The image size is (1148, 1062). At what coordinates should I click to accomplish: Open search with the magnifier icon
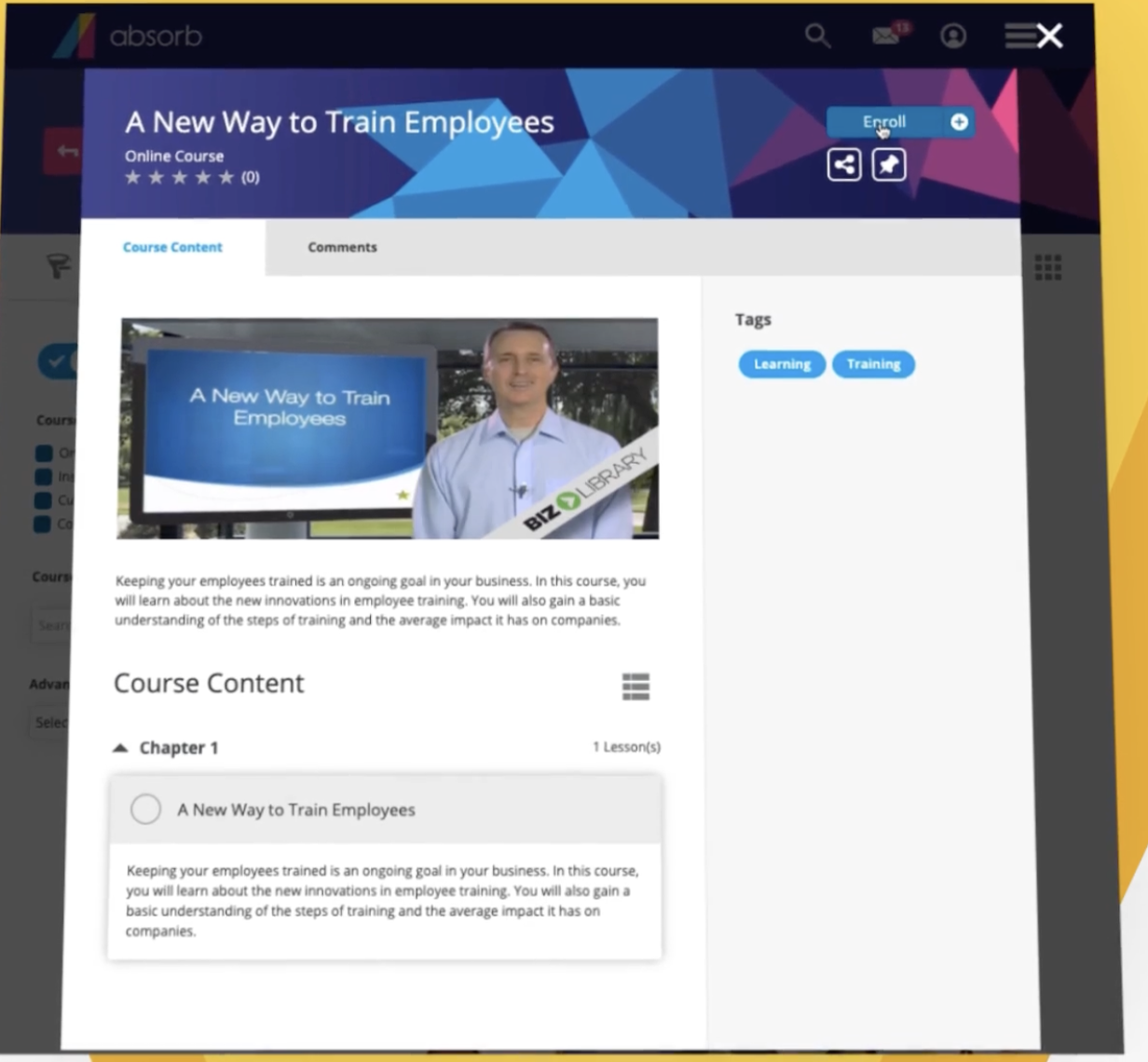[x=817, y=36]
